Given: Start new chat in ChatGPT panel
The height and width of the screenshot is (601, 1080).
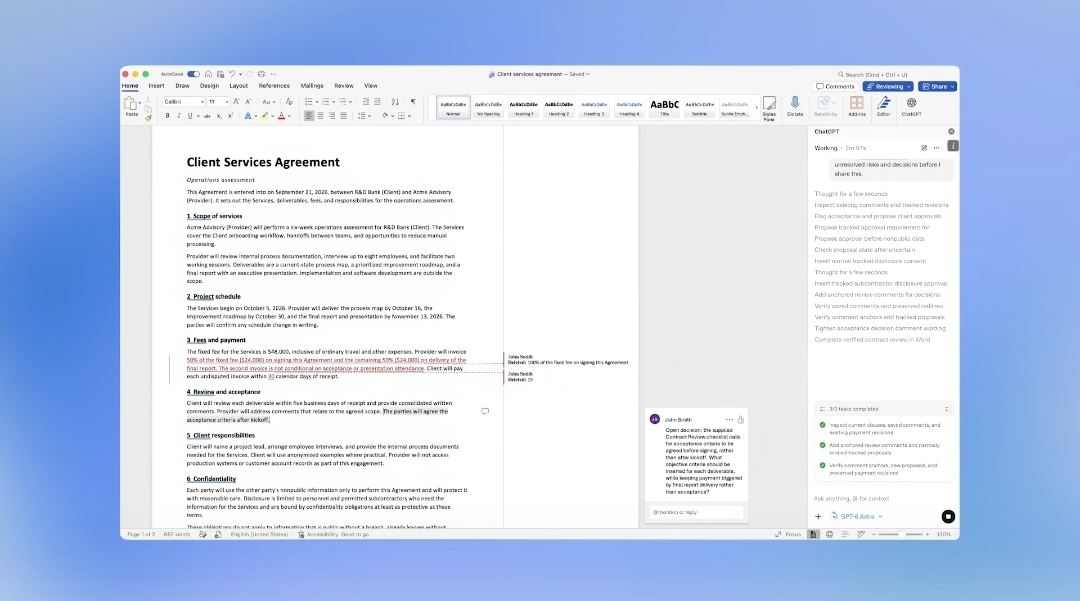Looking at the screenshot, I should 924,148.
